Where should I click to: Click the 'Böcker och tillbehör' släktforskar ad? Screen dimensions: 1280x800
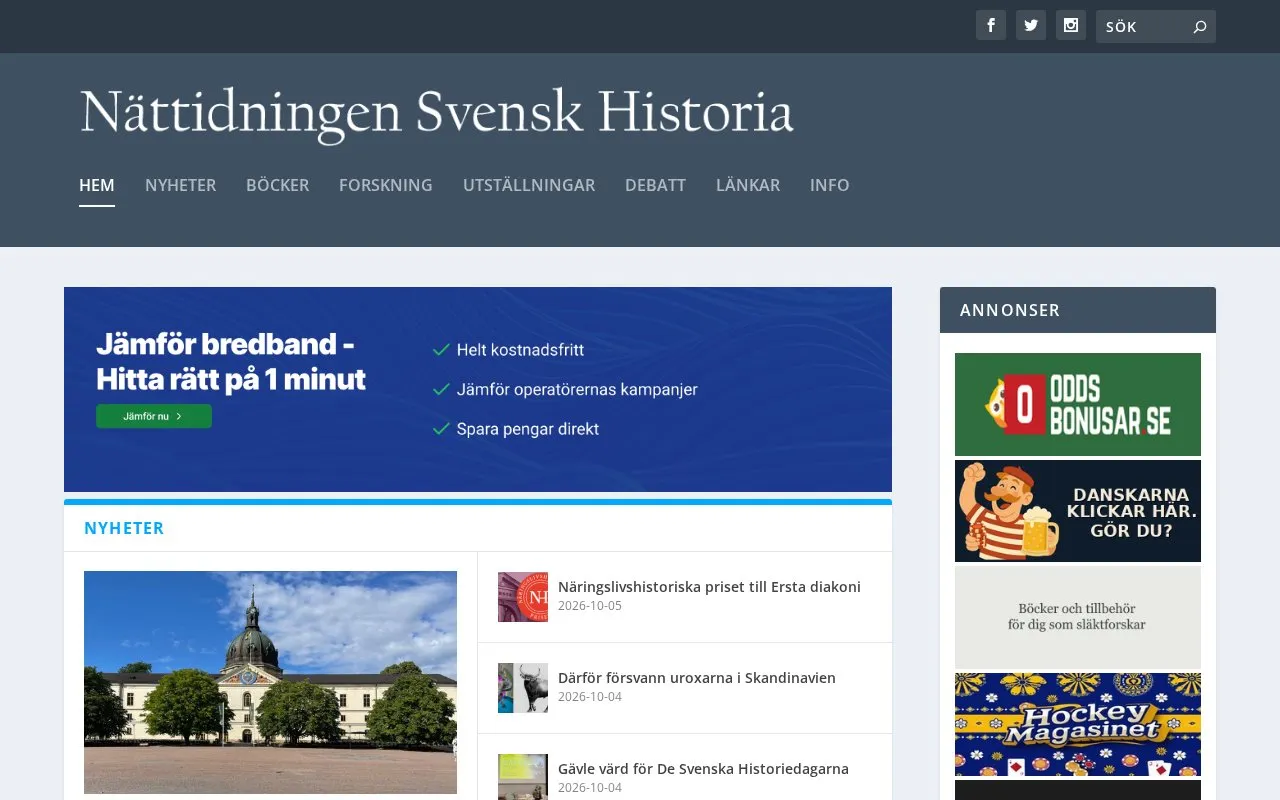pos(1078,618)
